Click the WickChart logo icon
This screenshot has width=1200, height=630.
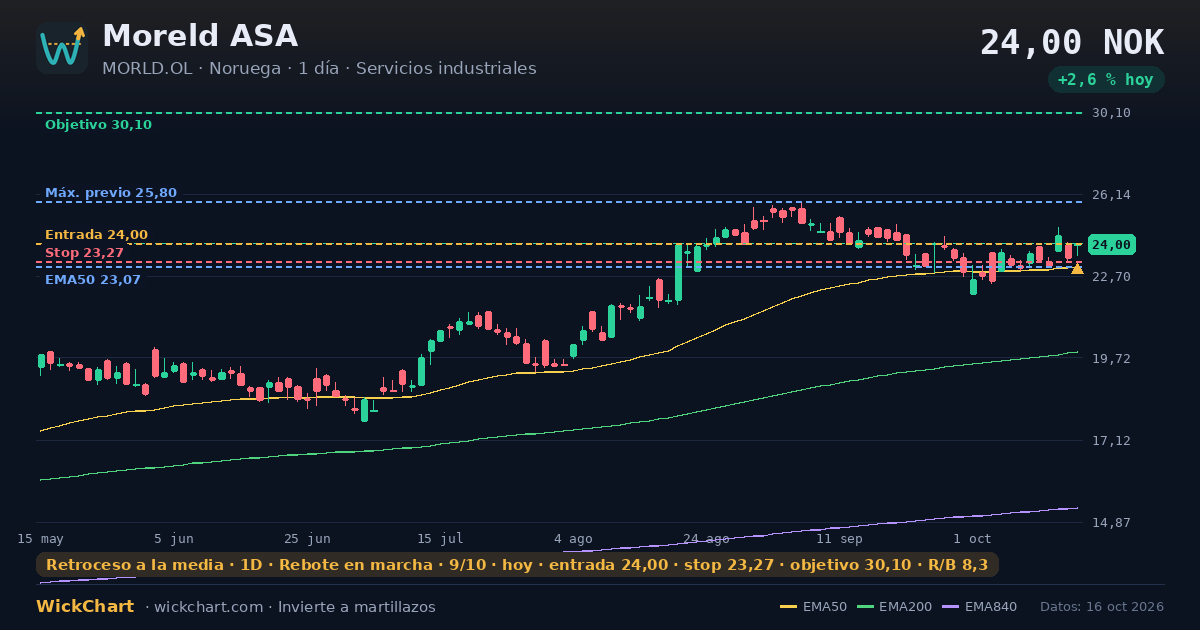[62, 48]
